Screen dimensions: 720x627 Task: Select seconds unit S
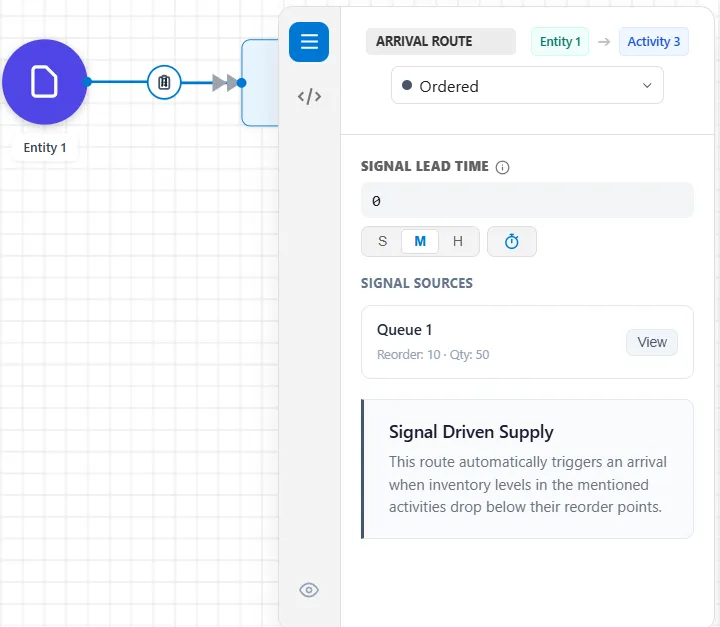tap(382, 241)
